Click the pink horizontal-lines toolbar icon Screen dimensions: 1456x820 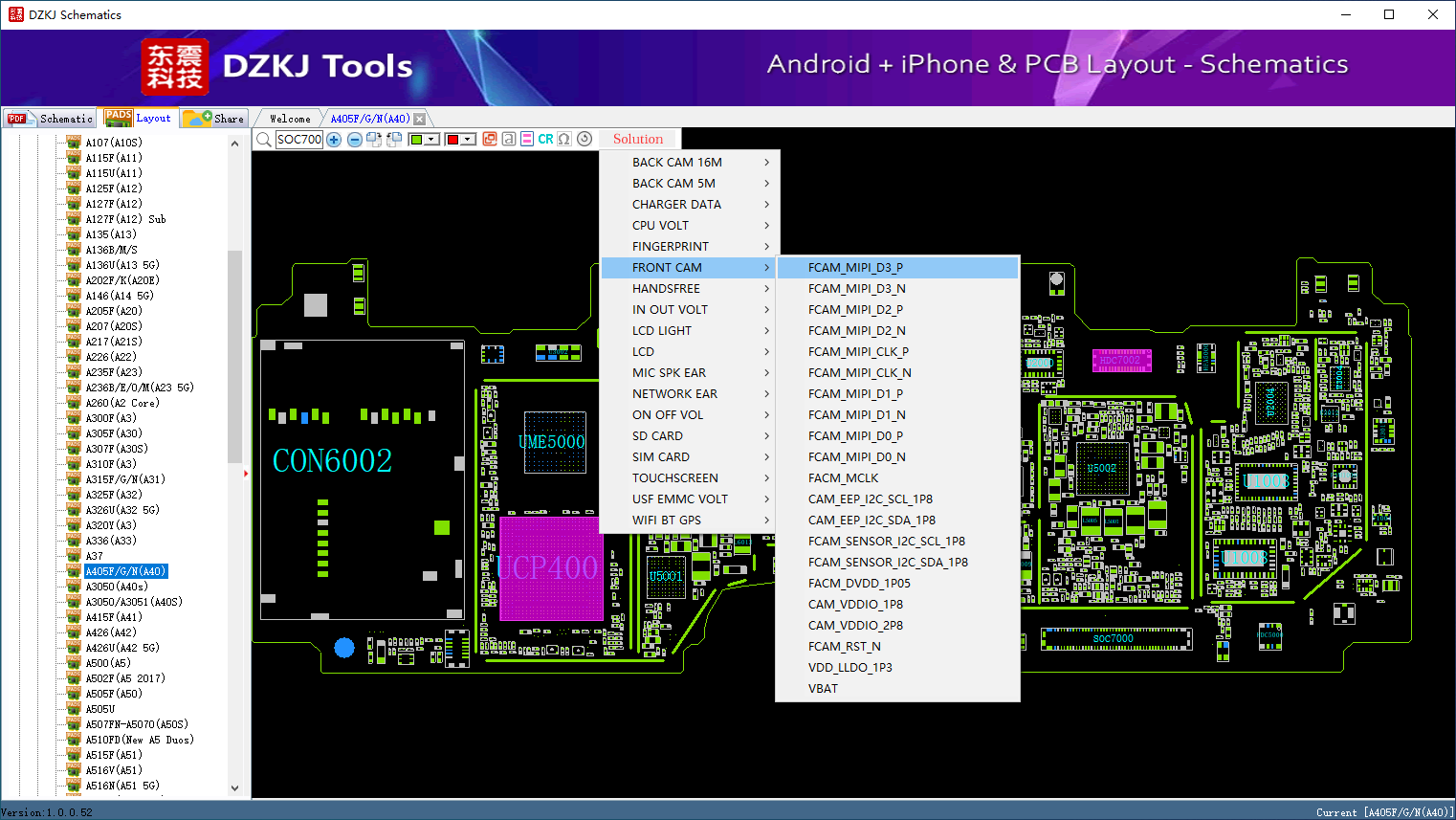[x=527, y=139]
